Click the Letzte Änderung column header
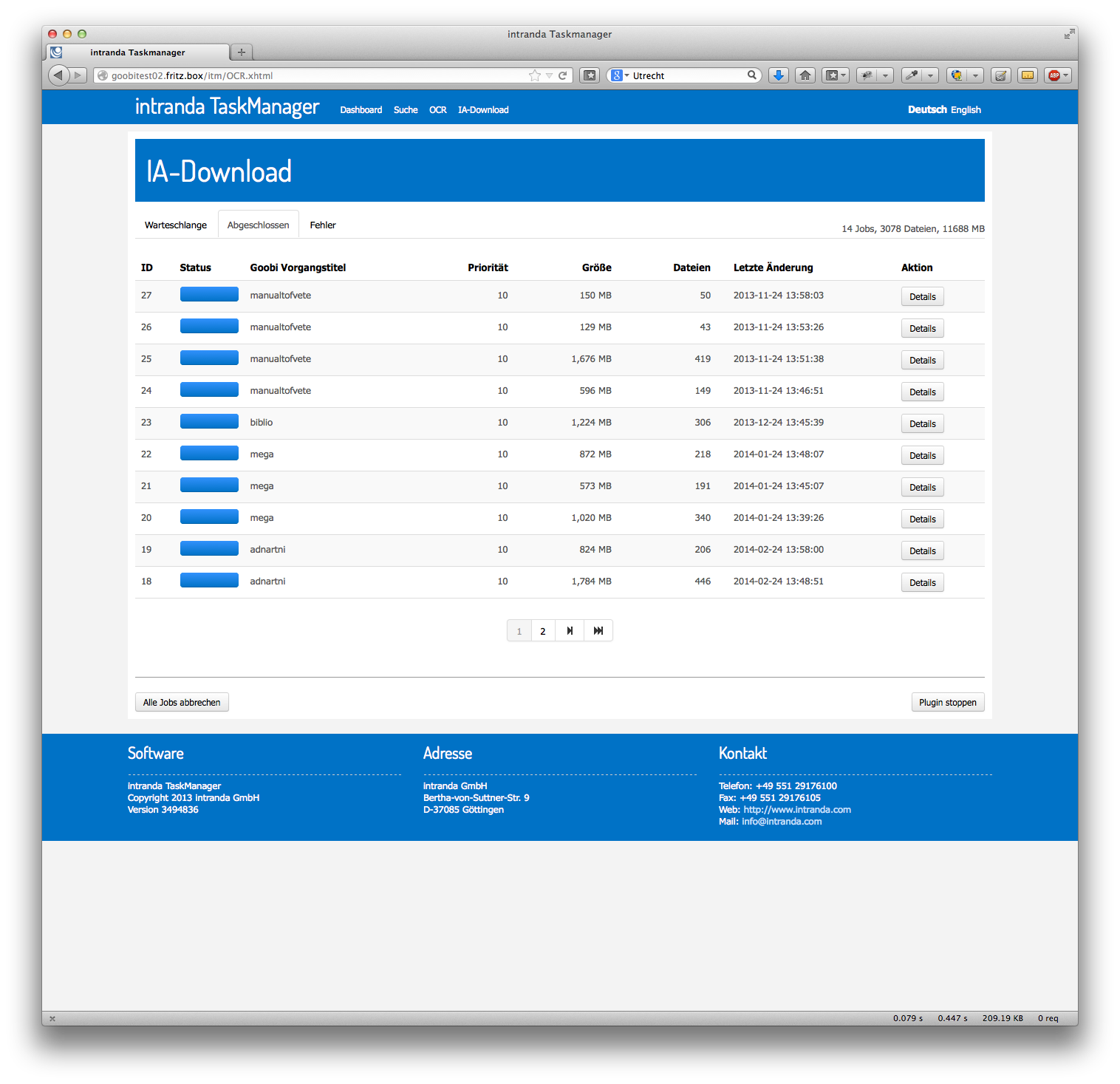Screen dimensions: 1120x1084 [773, 267]
